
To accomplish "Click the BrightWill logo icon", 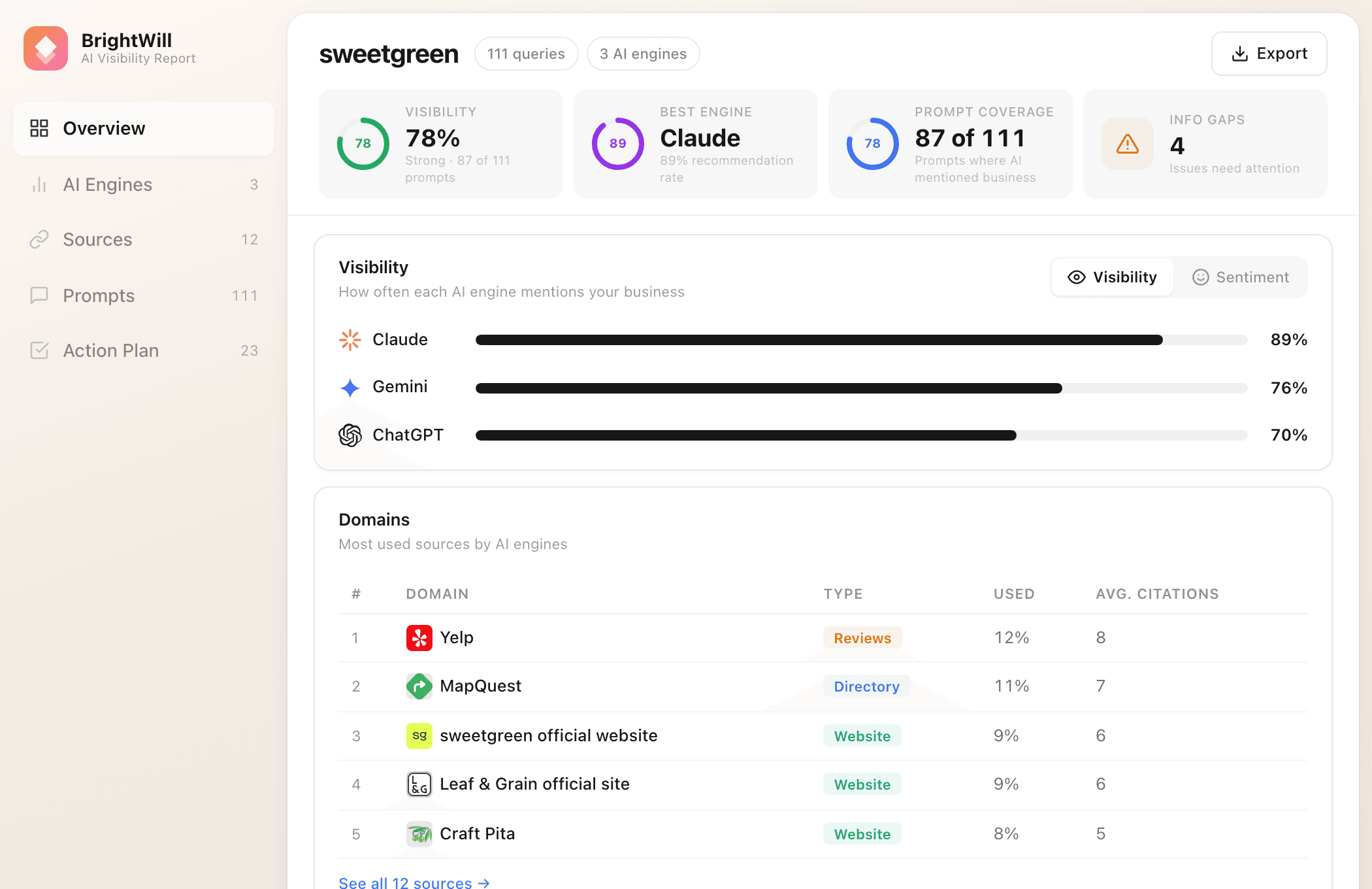I will pos(46,48).
